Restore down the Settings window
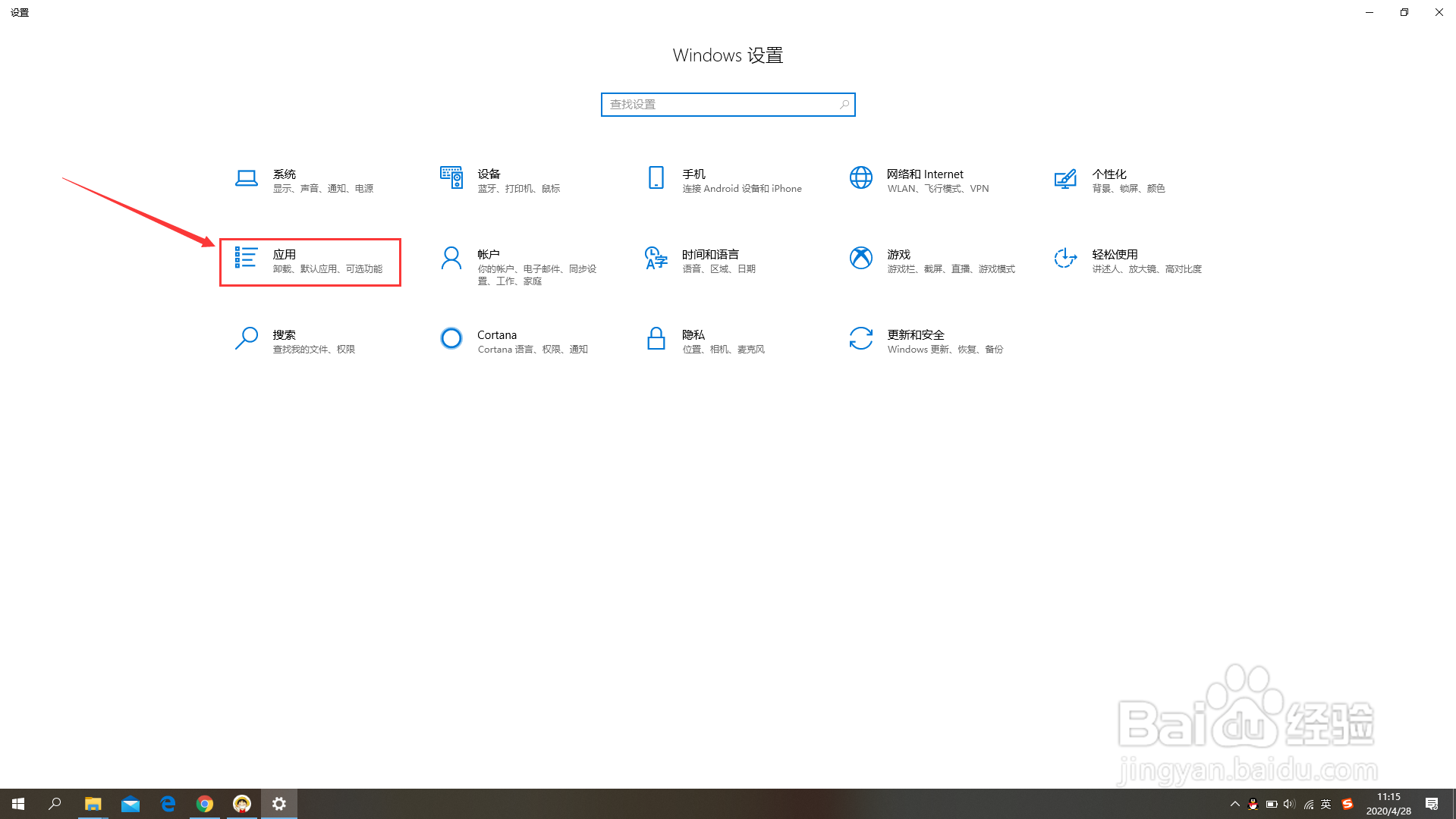This screenshot has width=1456, height=819. click(1404, 12)
